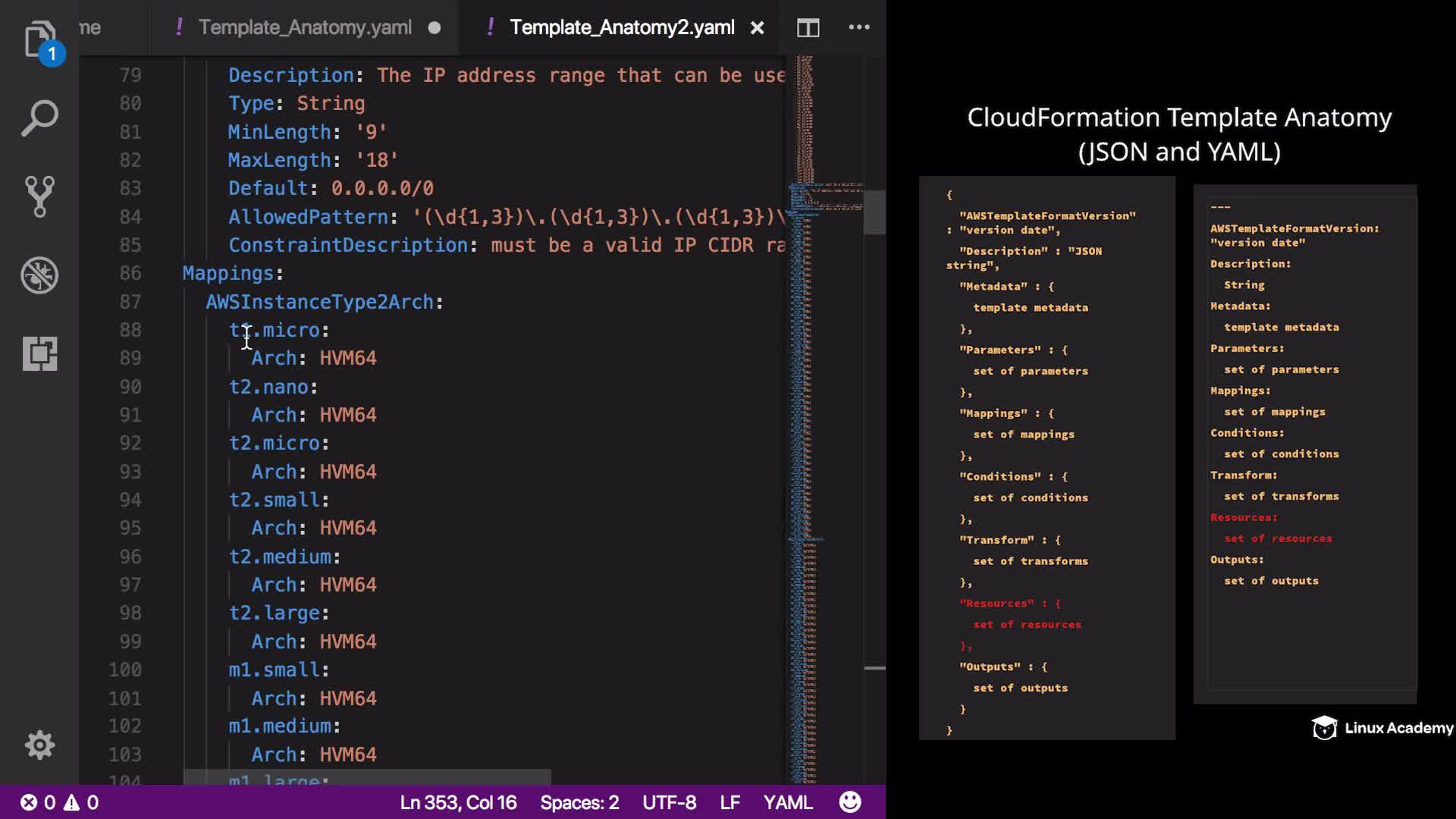Viewport: 1456px width, 819px height.
Task: Click the errors and warnings indicator
Action: pyautogui.click(x=59, y=802)
